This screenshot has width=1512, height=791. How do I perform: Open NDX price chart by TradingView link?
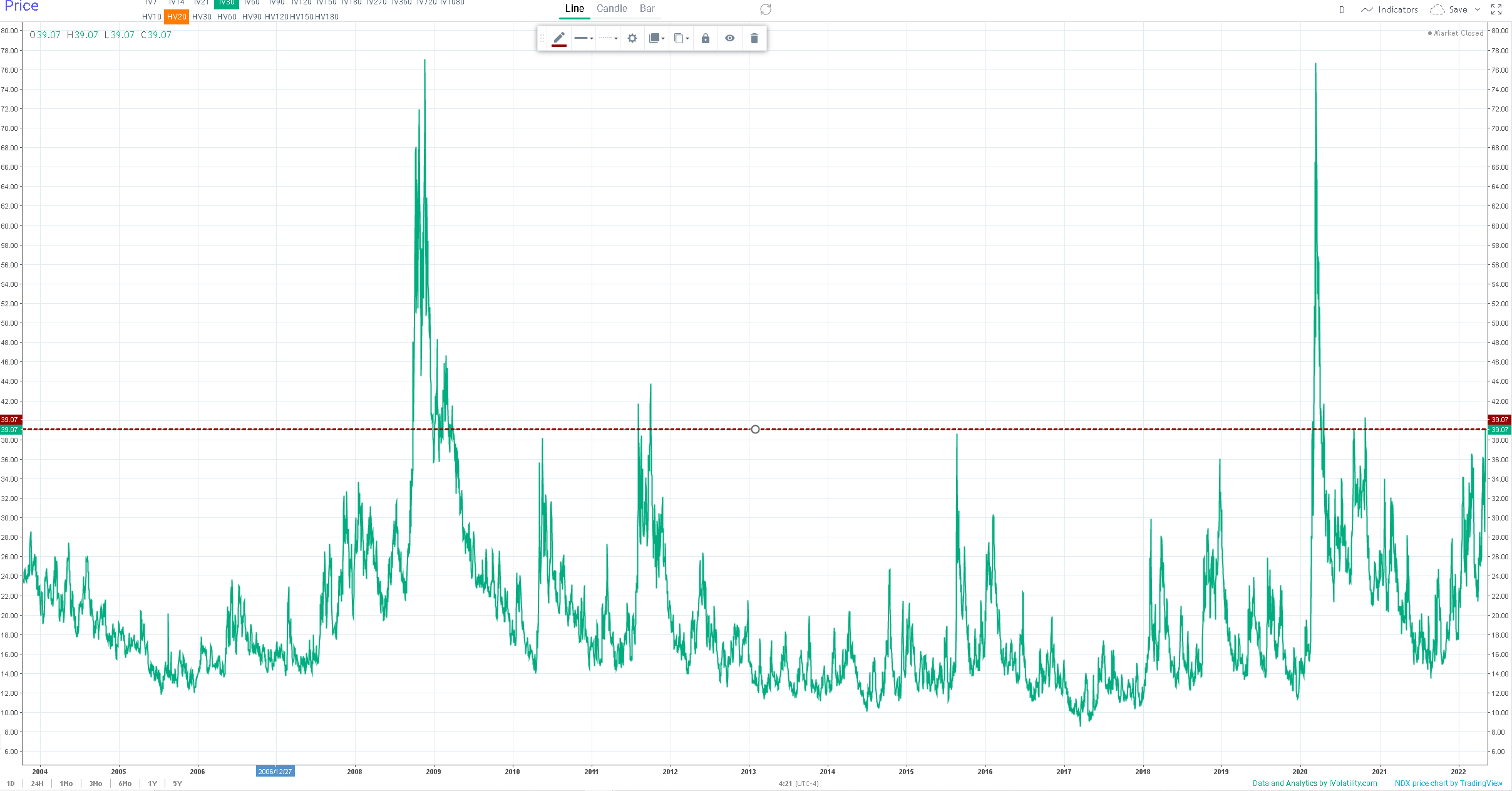pyautogui.click(x=1448, y=783)
